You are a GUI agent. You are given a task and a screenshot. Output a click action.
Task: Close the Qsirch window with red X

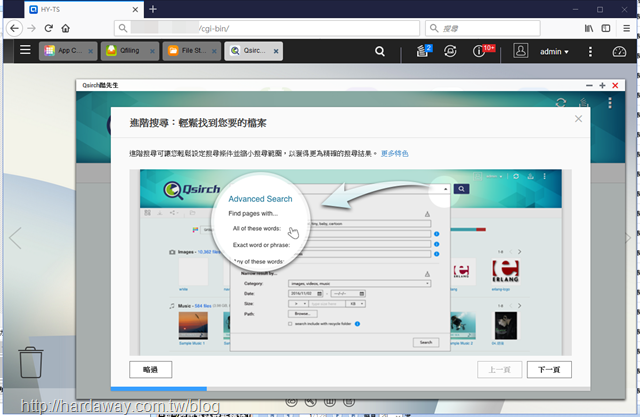[x=615, y=85]
